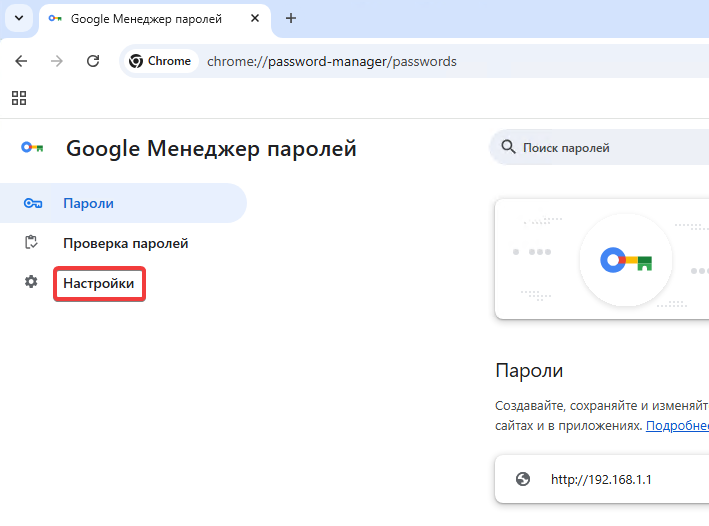Screen dimensions: 709x526
Task: Open the saved http://192.168.1.1 password entry
Action: 602,479
